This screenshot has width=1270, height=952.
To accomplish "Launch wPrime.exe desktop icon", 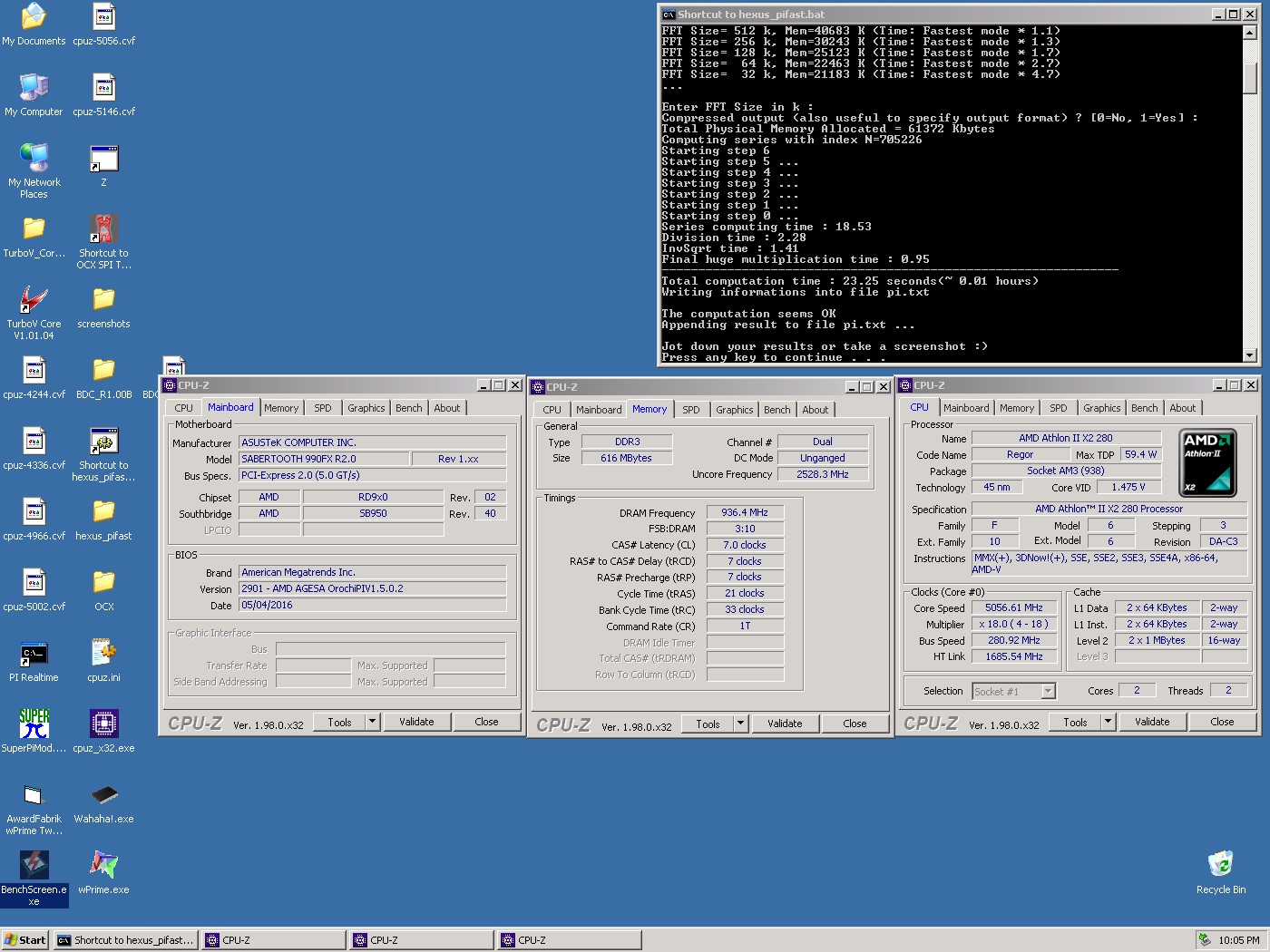I will pos(103,873).
